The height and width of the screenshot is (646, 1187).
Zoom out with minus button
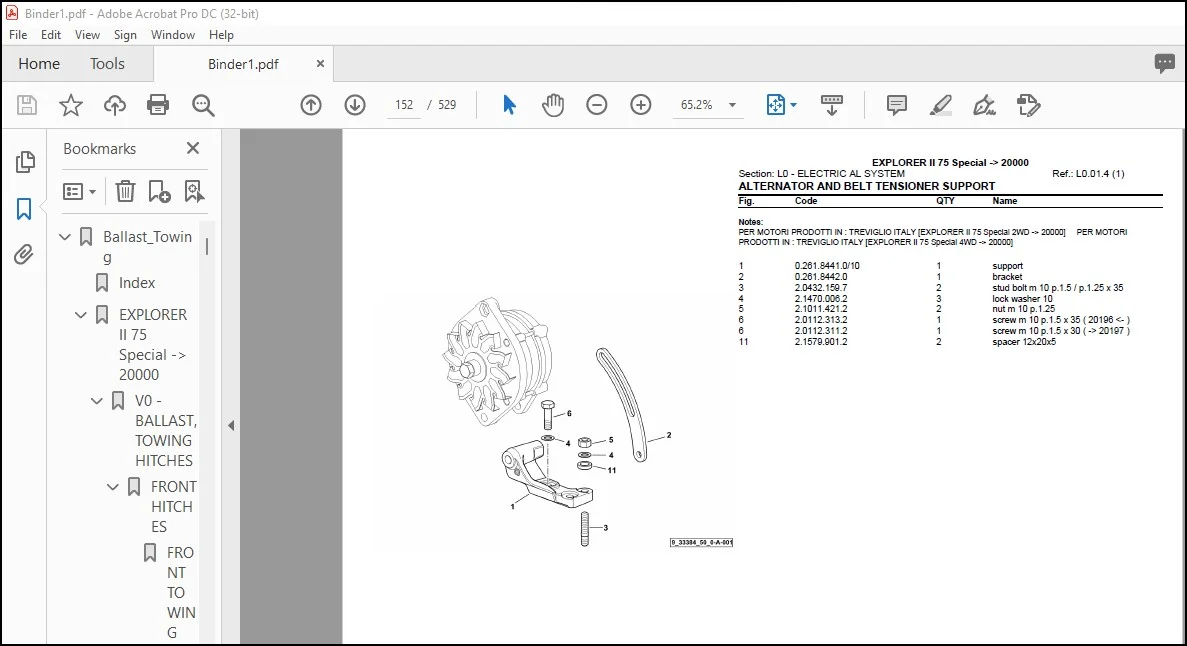pyautogui.click(x=597, y=105)
